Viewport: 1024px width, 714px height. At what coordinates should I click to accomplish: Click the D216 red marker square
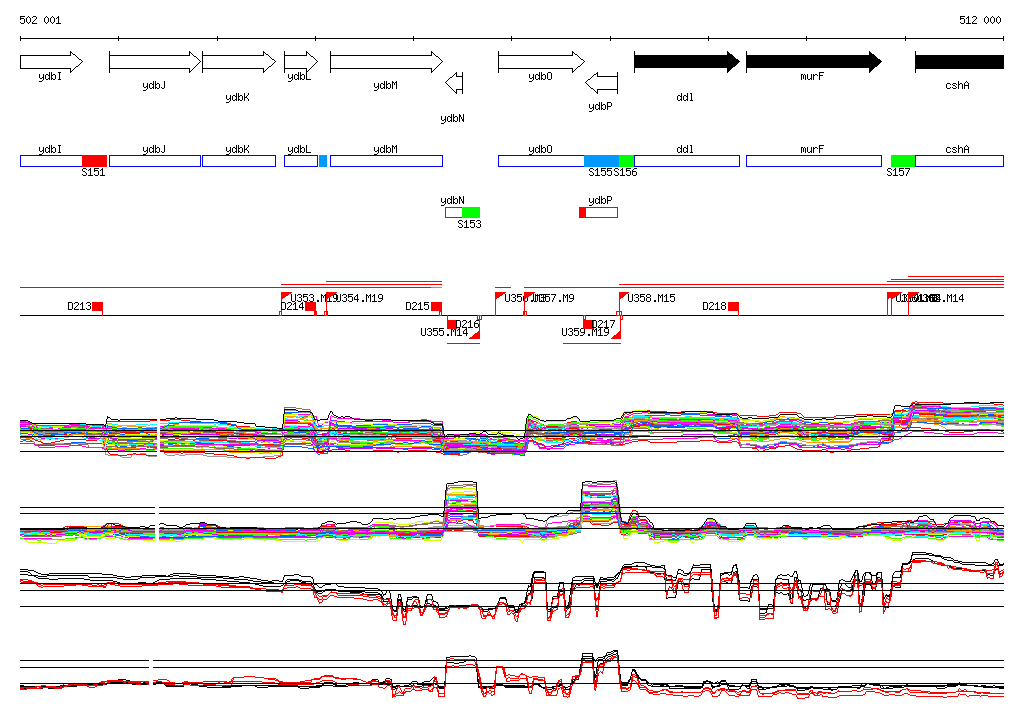tap(452, 325)
